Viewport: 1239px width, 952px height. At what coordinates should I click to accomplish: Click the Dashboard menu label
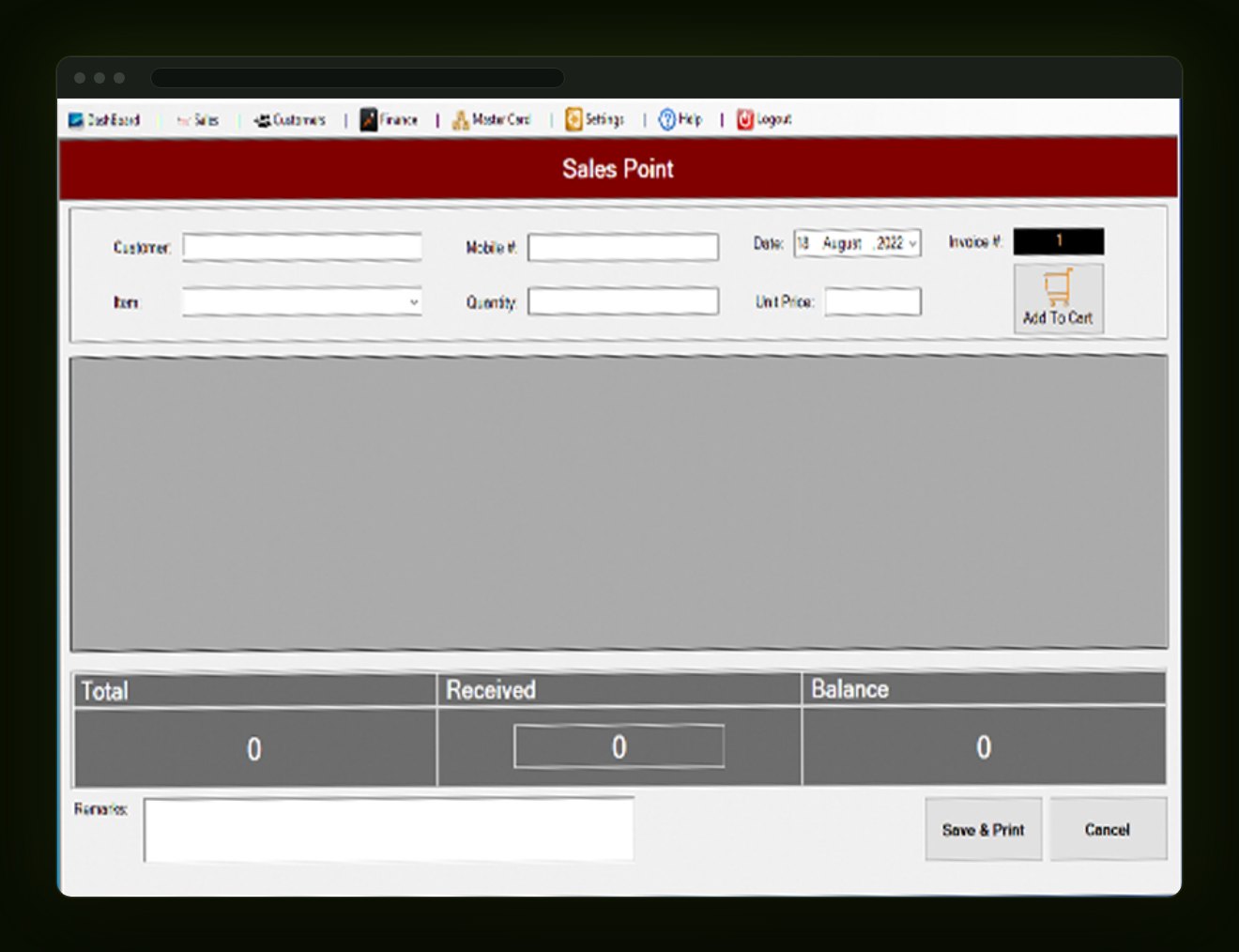(114, 120)
